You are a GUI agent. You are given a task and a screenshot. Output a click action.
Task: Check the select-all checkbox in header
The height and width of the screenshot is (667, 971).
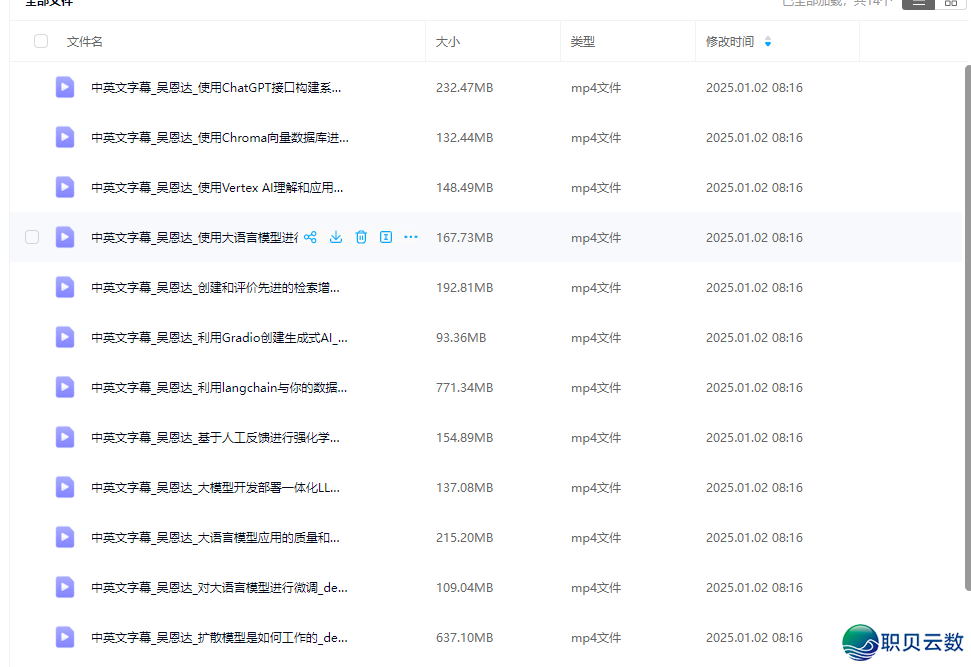pyautogui.click(x=40, y=41)
